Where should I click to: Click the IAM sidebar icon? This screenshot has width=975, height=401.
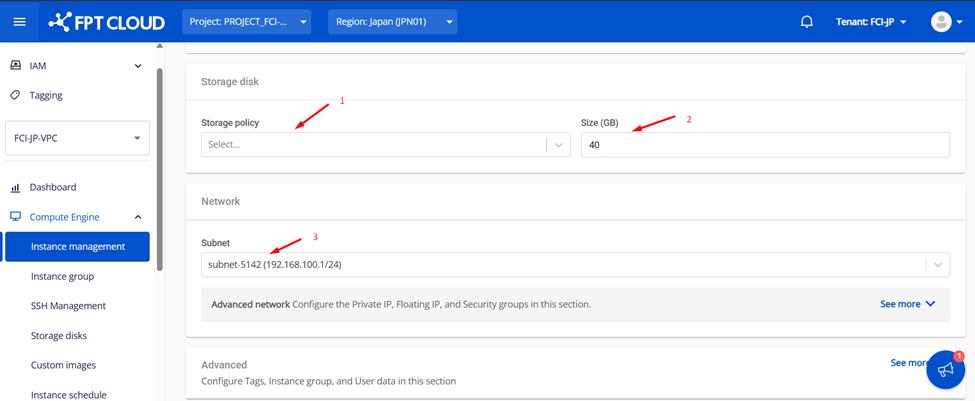(15, 66)
